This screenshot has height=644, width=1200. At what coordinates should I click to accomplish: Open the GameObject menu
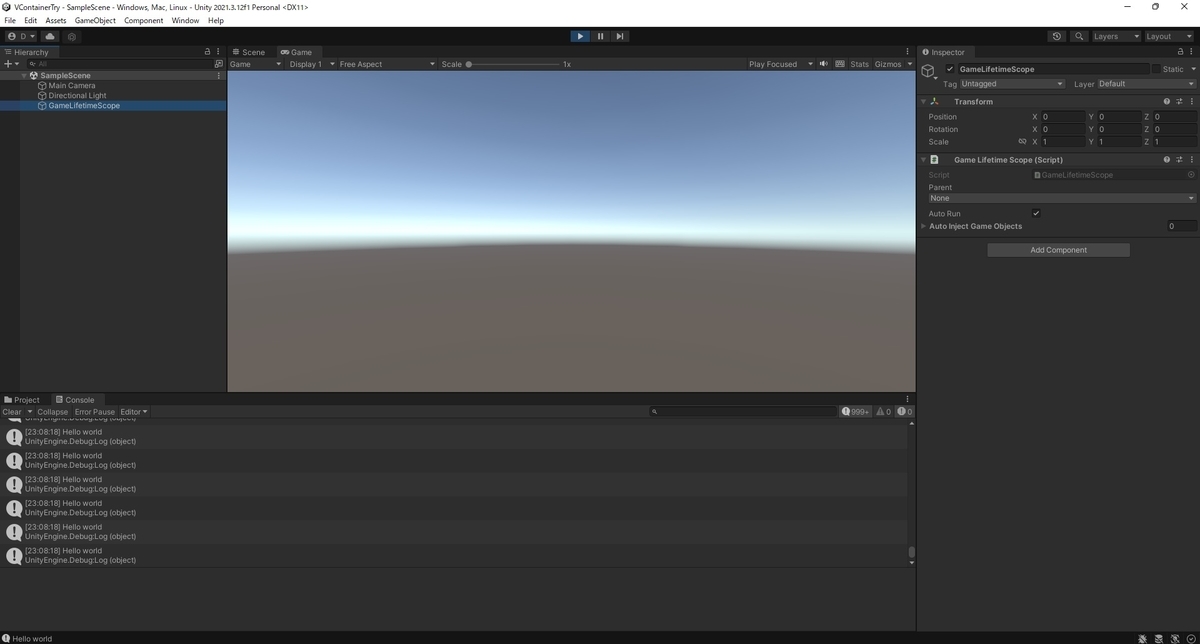95,20
